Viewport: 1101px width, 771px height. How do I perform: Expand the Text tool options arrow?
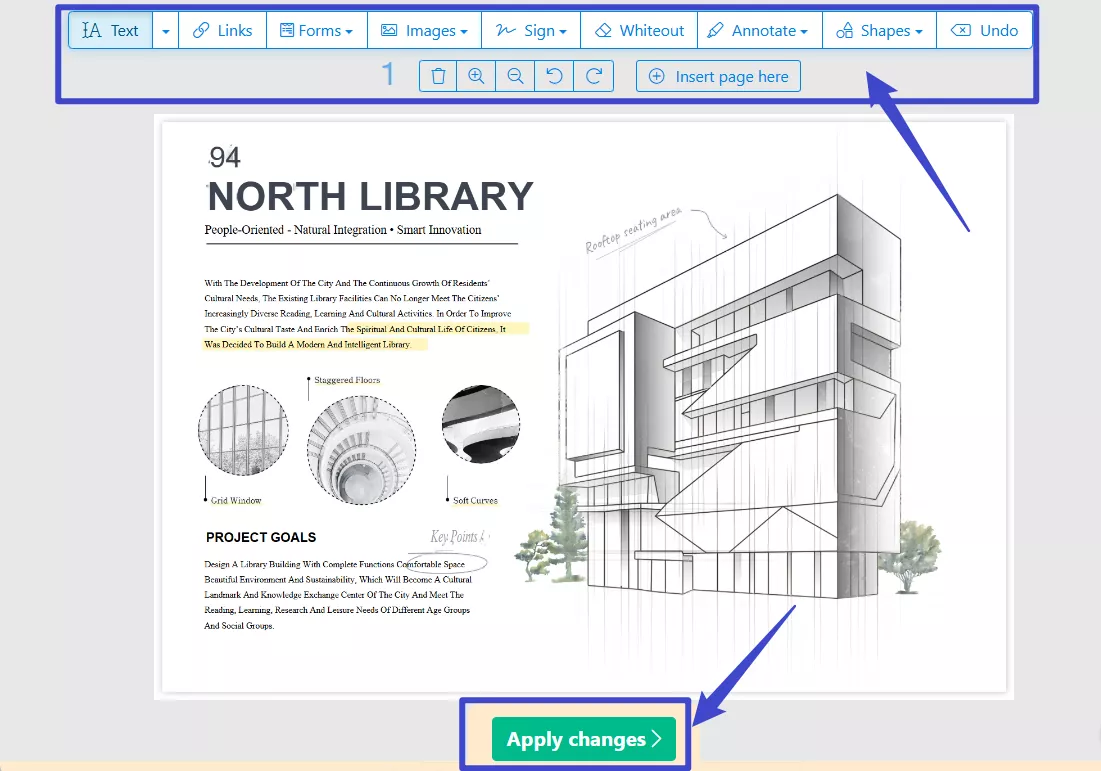tap(165, 31)
